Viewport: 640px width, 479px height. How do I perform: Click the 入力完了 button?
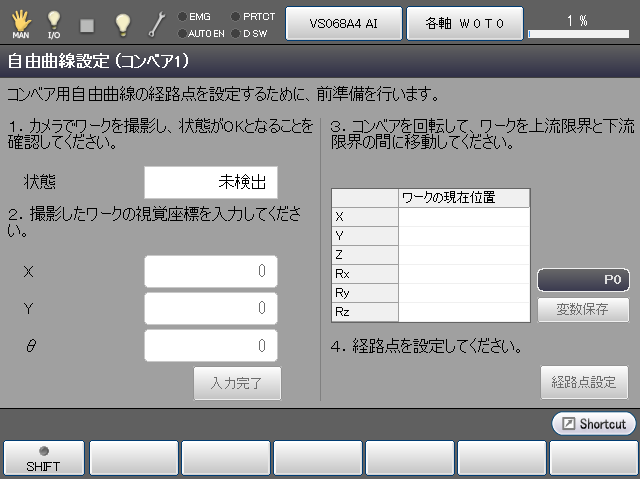[x=237, y=383]
